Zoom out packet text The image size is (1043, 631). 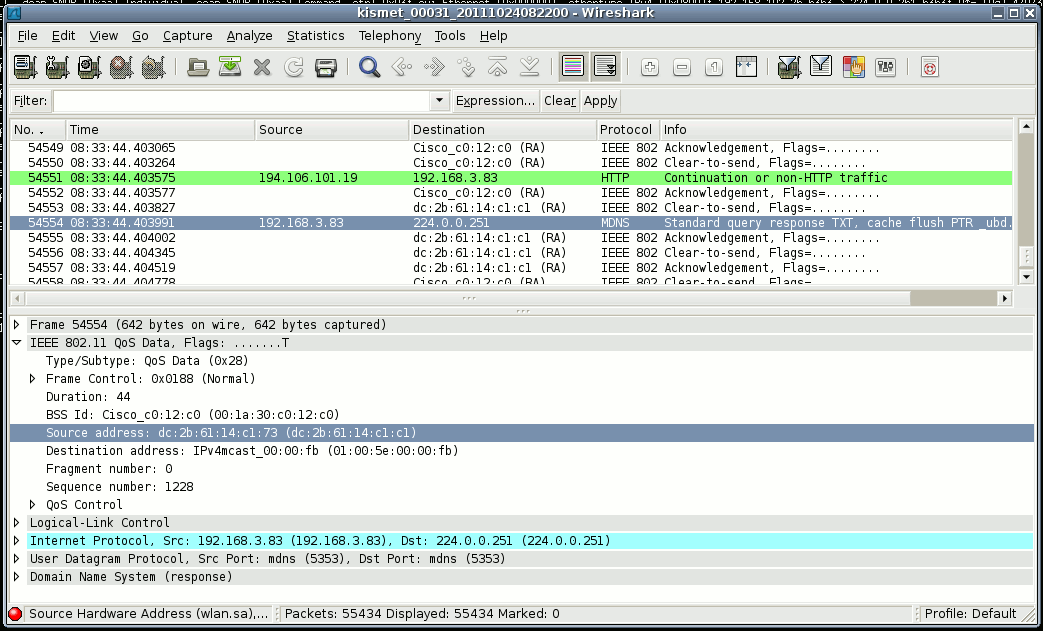click(682, 67)
